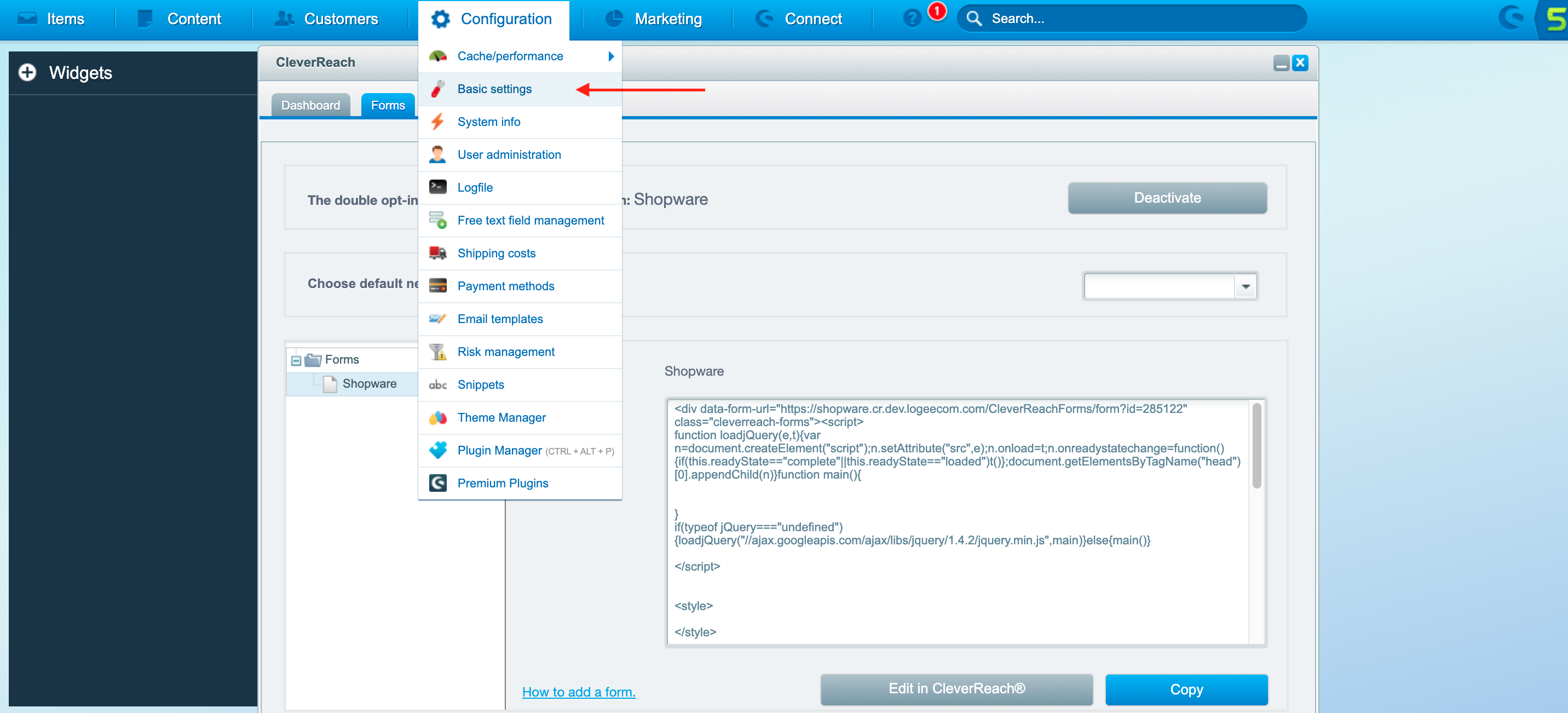Follow the How to add a form link
The width and height of the screenshot is (1568, 713).
(x=578, y=692)
